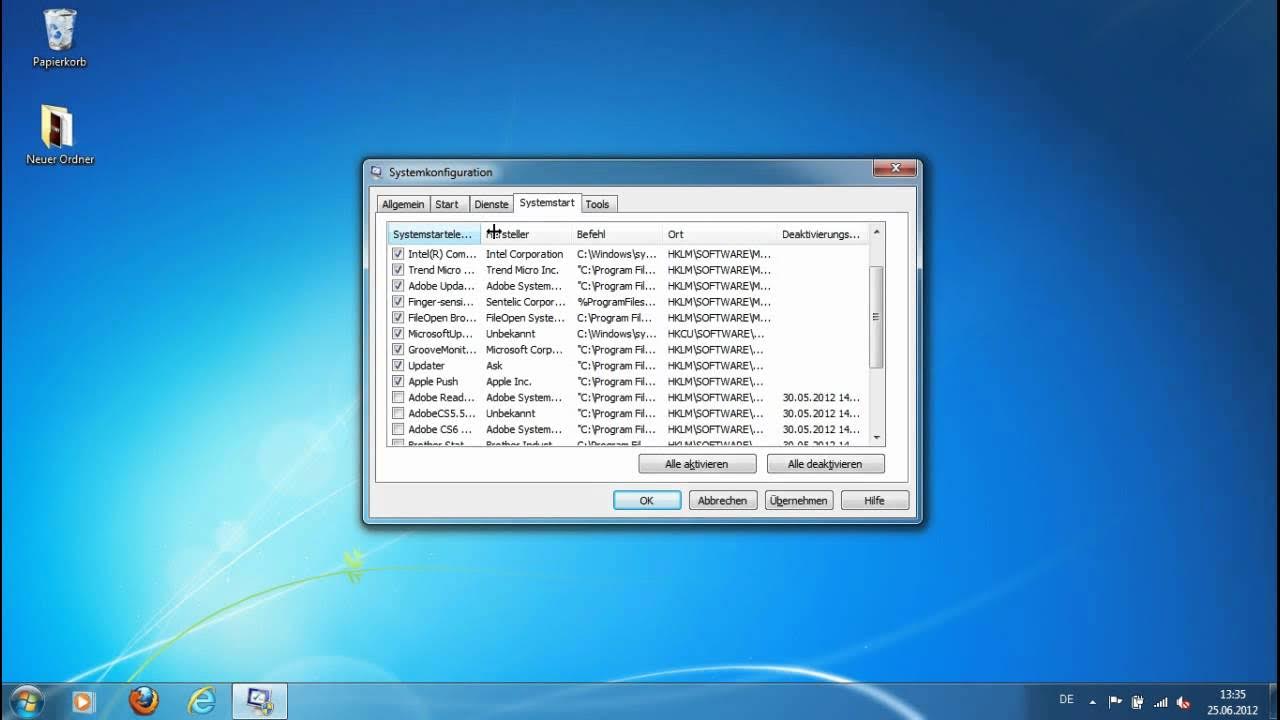Switch to the Allgemein tab
This screenshot has width=1280, height=720.
click(x=403, y=204)
